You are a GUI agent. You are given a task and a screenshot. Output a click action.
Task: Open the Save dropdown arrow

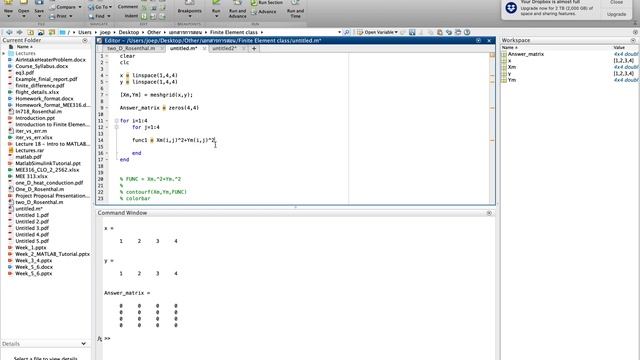point(39,16)
